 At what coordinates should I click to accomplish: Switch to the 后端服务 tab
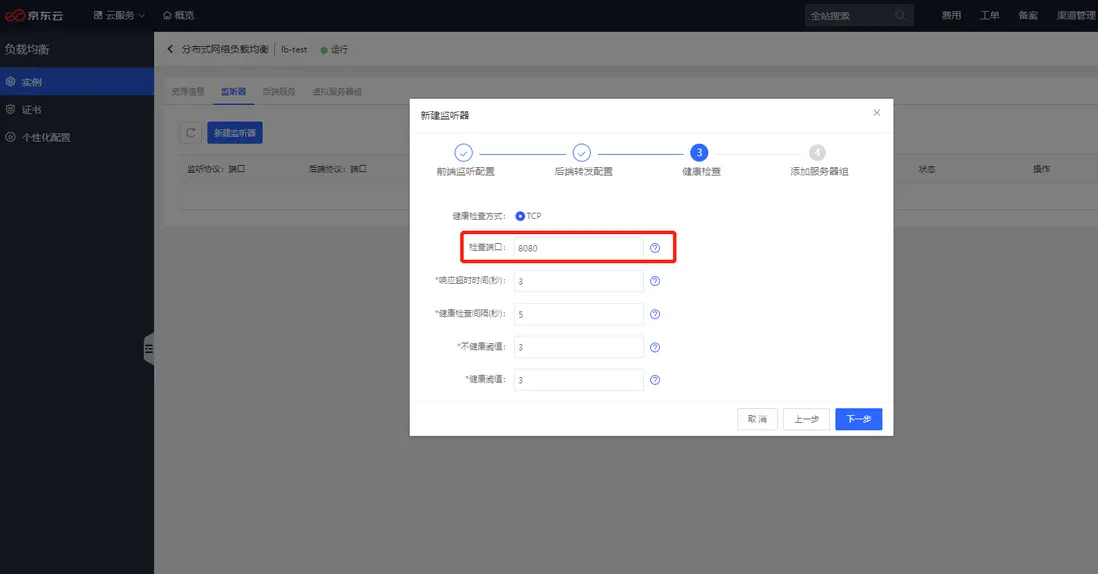point(279,92)
